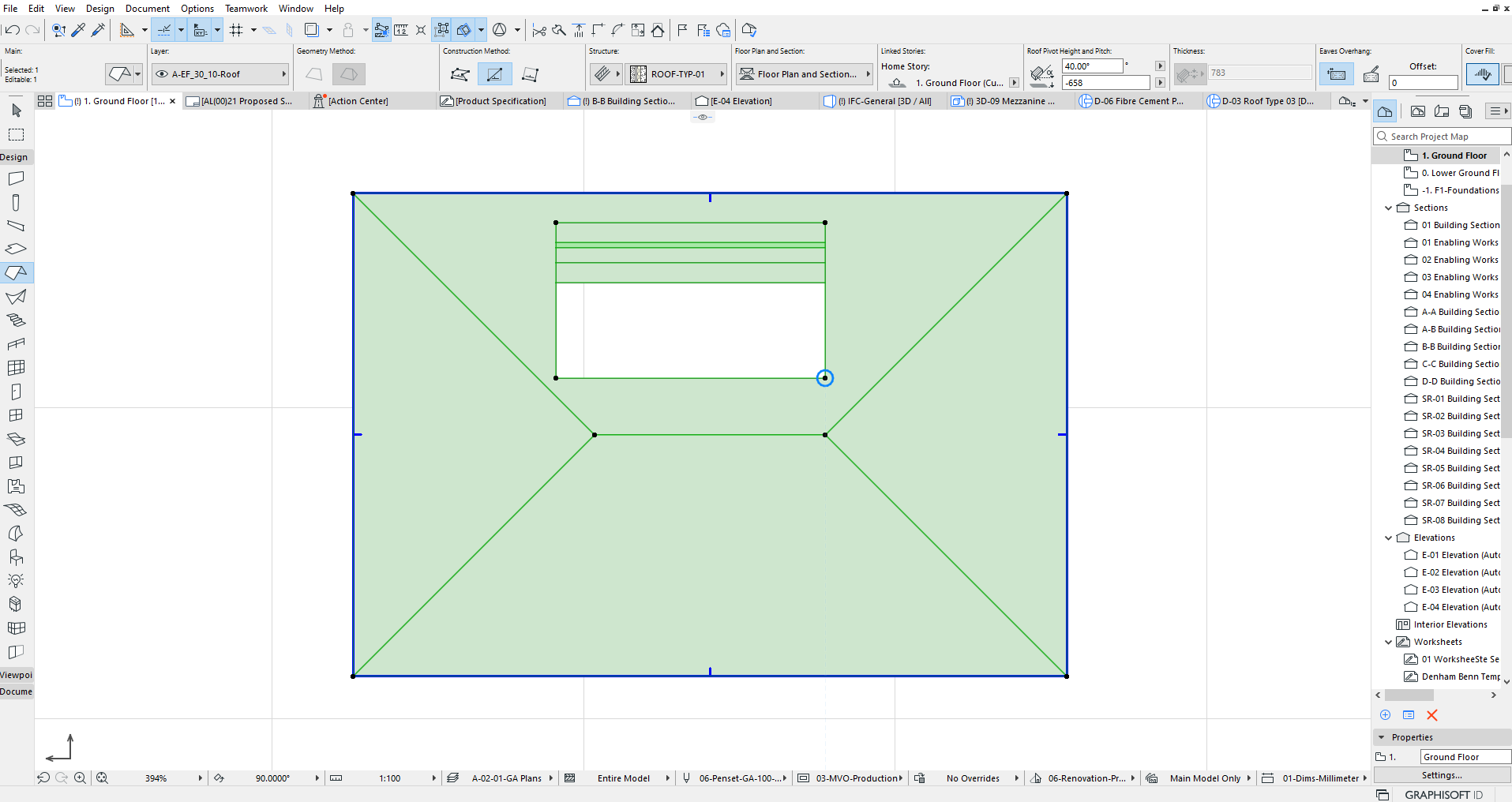This screenshot has width=1512, height=802.
Task: Select single-plane geometry method
Action: coord(314,74)
